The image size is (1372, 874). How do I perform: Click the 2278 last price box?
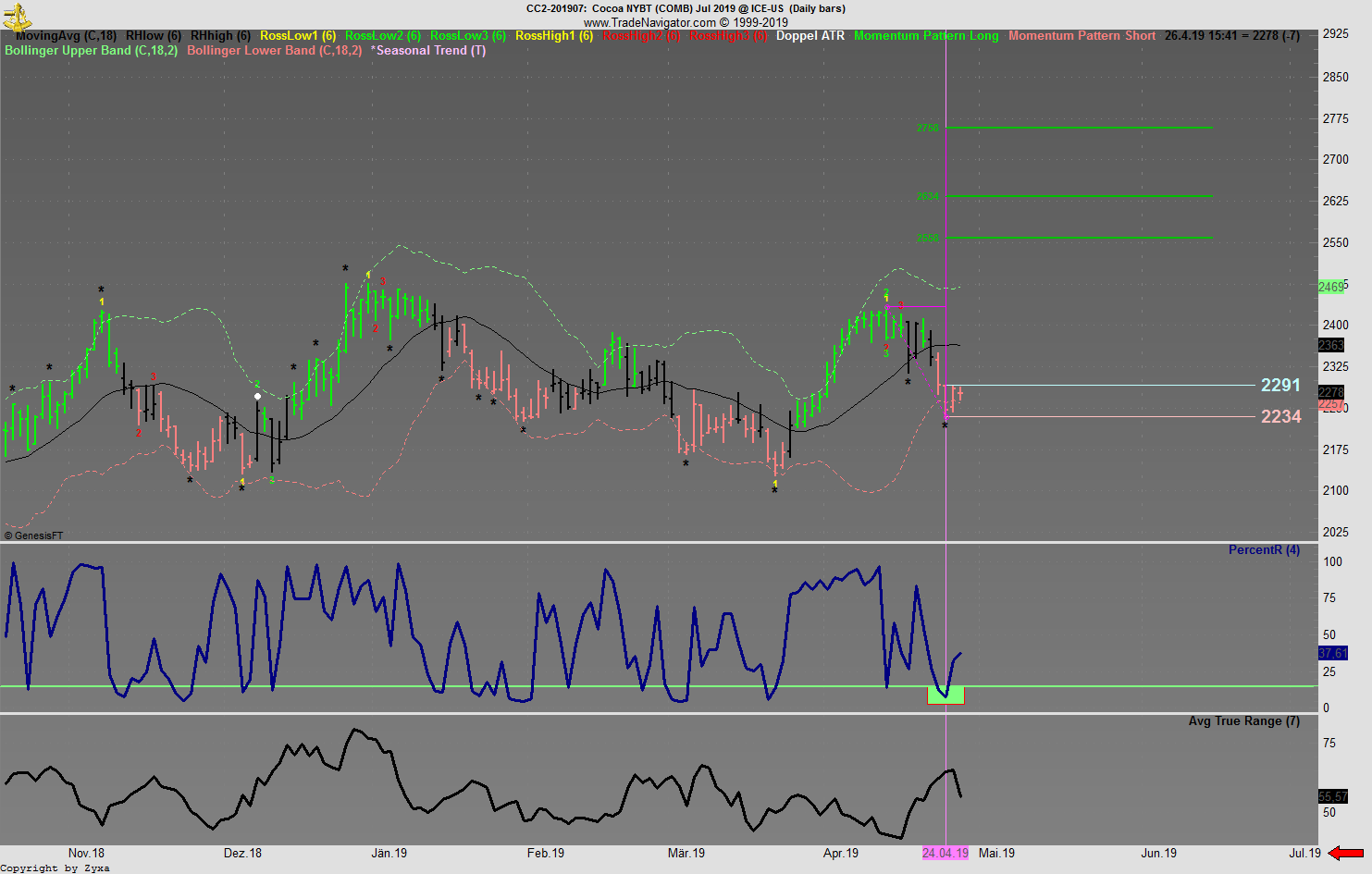pyautogui.click(x=1329, y=392)
